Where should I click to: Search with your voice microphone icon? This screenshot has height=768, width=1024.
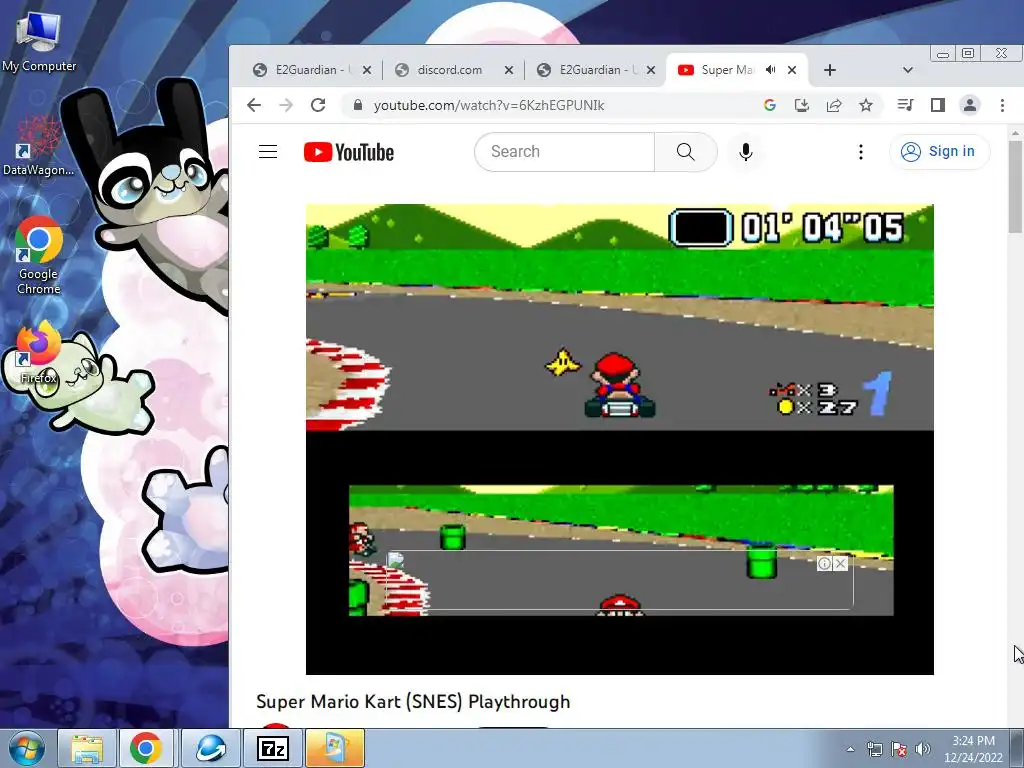coord(746,152)
